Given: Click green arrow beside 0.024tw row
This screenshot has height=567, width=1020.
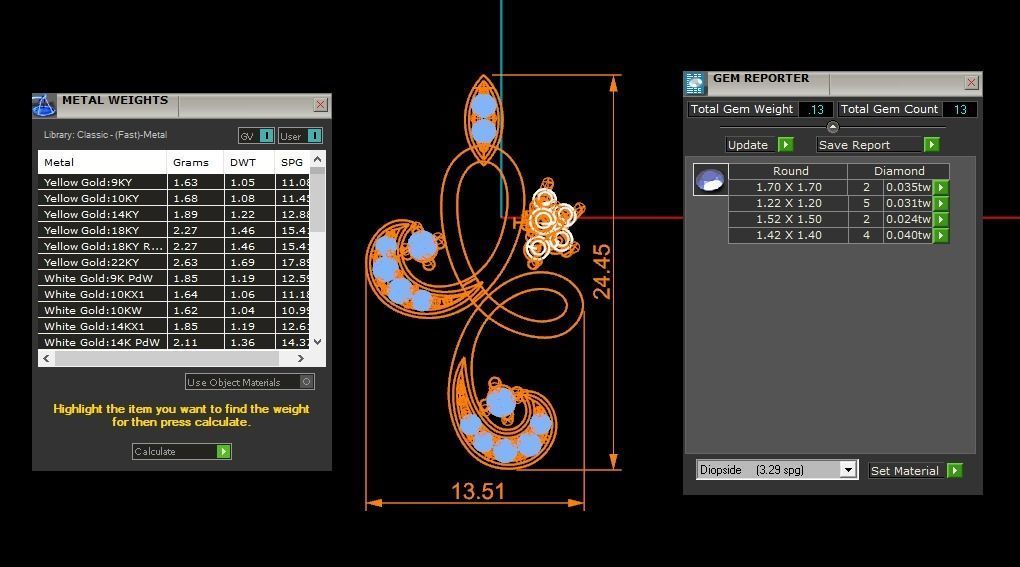Looking at the screenshot, I should [x=941, y=219].
